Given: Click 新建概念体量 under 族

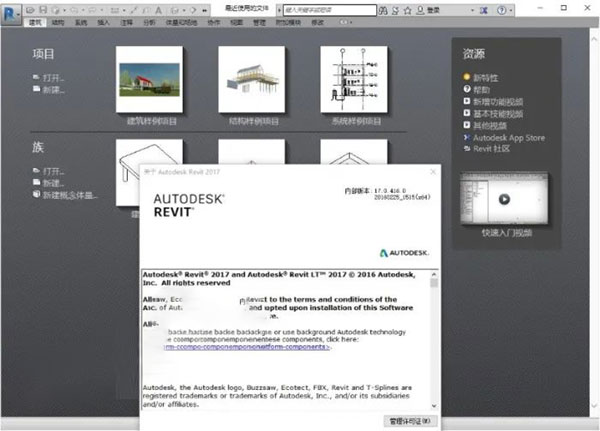Looking at the screenshot, I should click(x=69, y=195).
